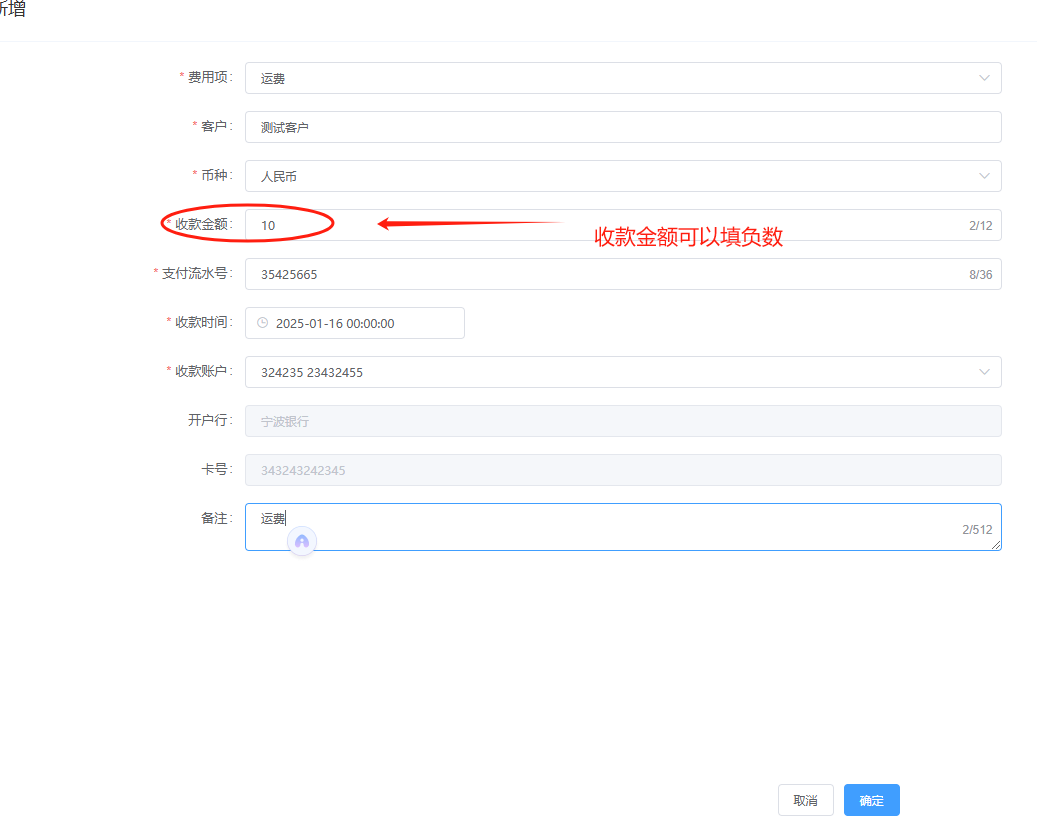Expand the 费用项 chevron arrow

pyautogui.click(x=984, y=78)
